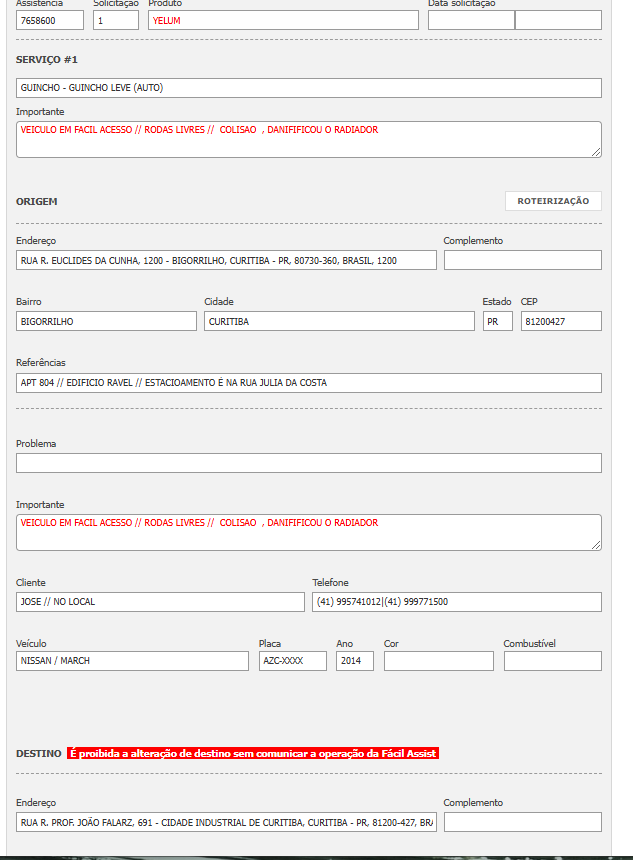This screenshot has height=860, width=633.
Task: Select the Bairro field with BIGORRILHO
Action: [x=106, y=321]
